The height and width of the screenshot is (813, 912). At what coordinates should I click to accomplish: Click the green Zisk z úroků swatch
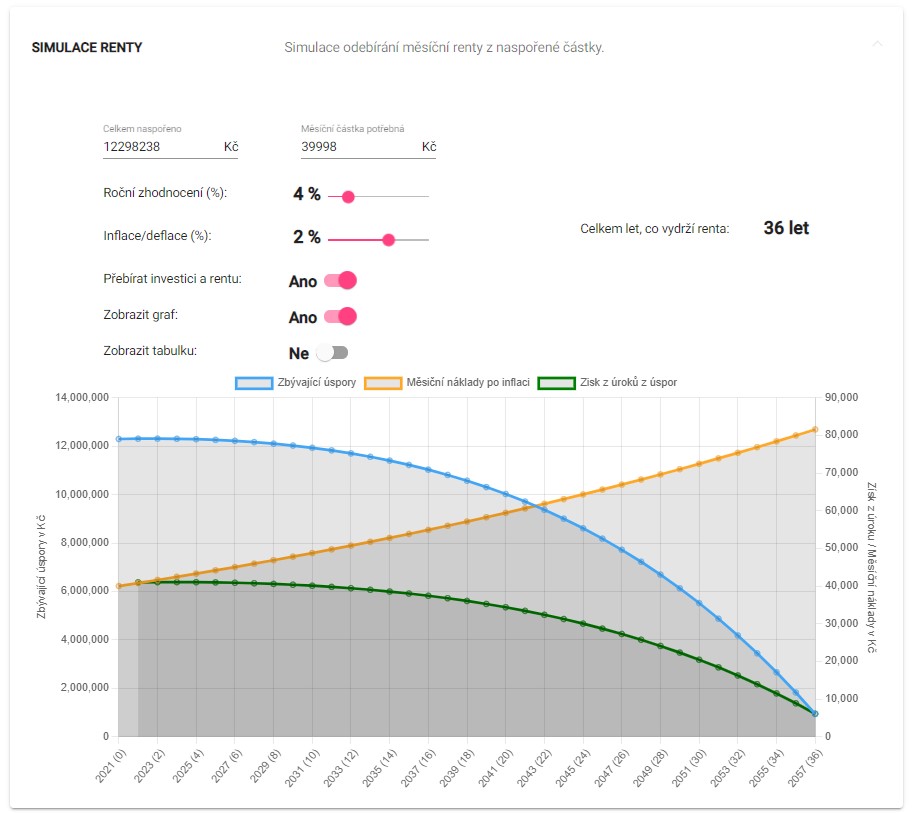click(x=556, y=383)
